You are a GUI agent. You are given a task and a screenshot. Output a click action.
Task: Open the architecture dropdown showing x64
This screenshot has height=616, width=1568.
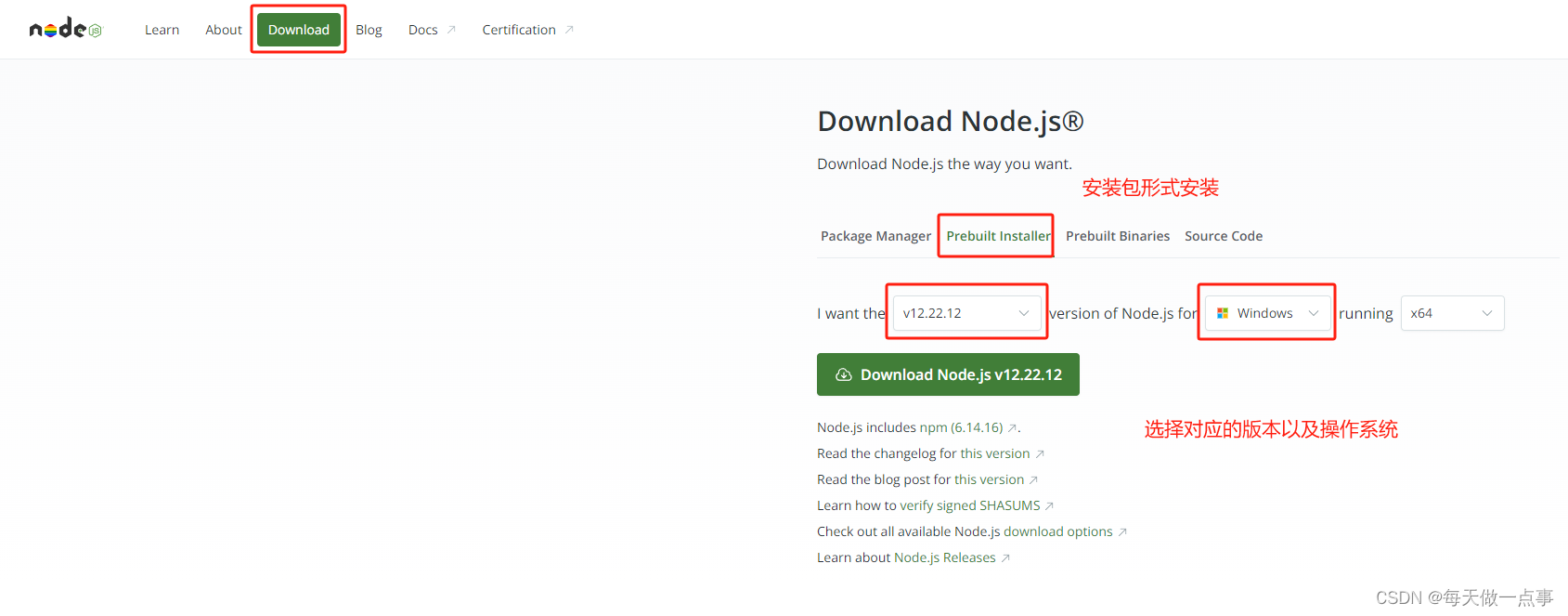pos(1451,312)
